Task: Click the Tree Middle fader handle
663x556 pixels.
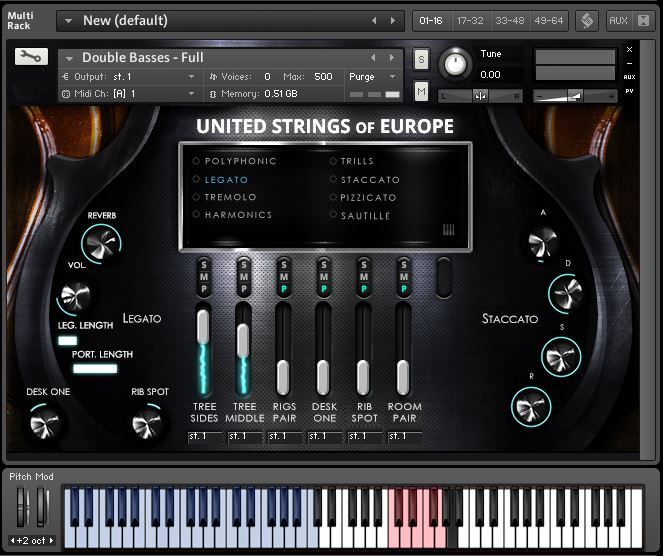Action: (243, 341)
